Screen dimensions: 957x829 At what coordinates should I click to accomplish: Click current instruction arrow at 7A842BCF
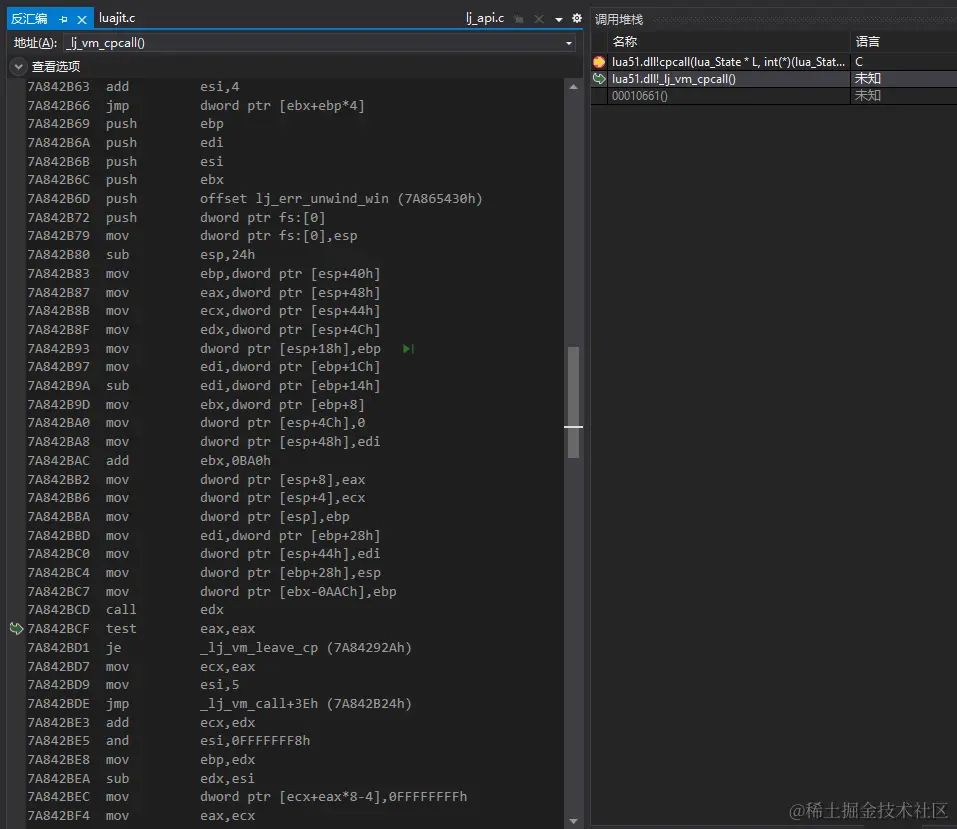point(16,628)
